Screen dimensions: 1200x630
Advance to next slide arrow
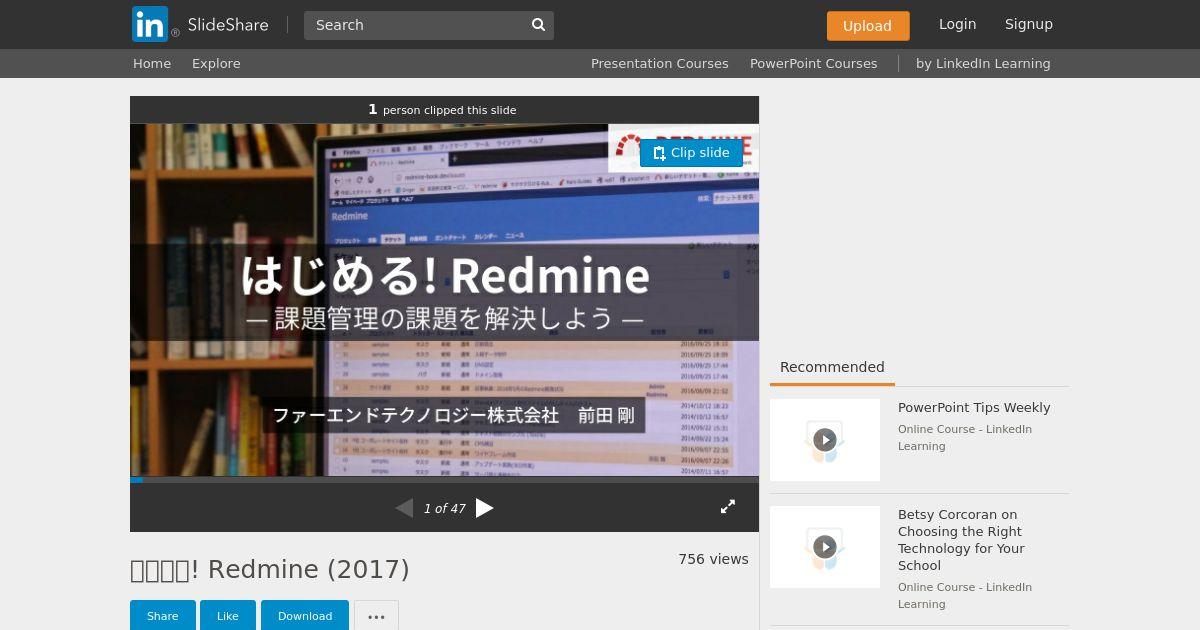(x=485, y=508)
